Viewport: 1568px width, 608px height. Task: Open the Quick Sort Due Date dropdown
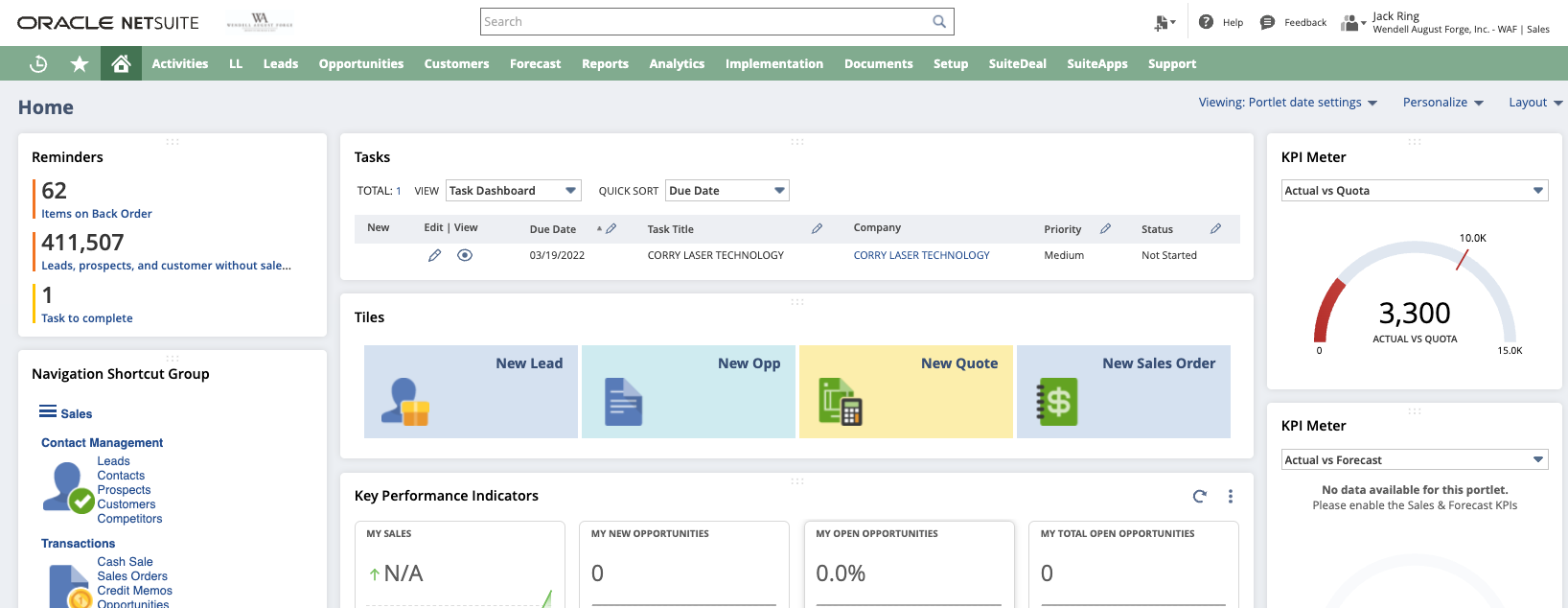pos(727,191)
